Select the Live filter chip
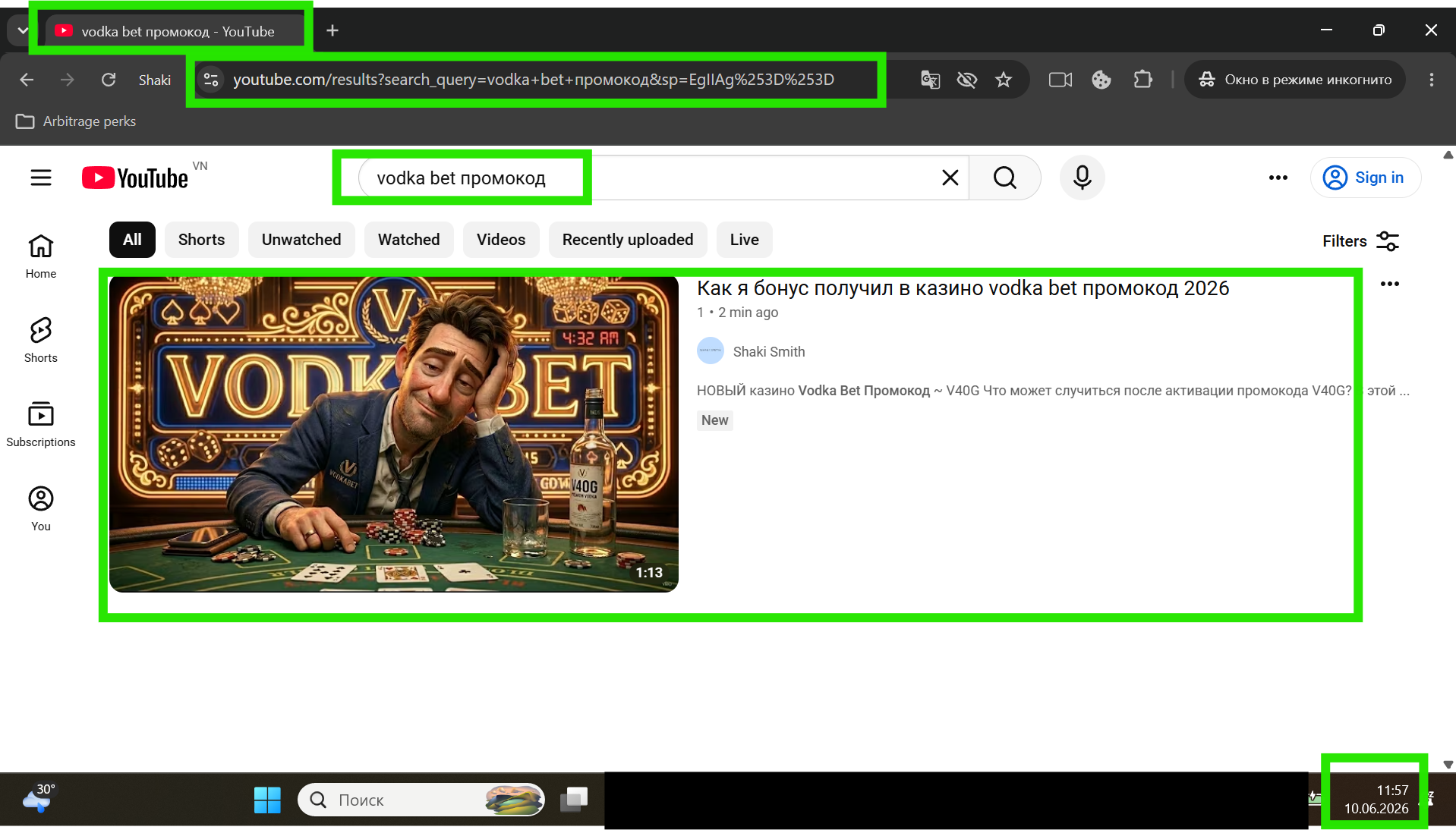The height and width of the screenshot is (830, 1456). point(744,240)
